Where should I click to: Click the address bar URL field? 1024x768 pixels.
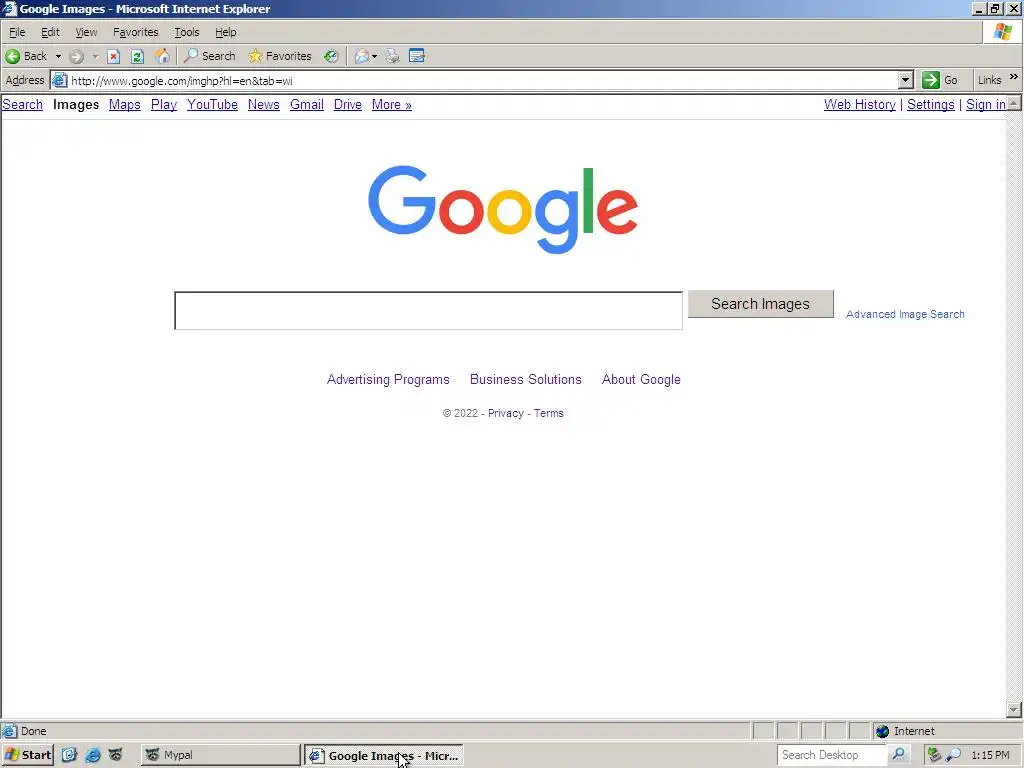483,81
